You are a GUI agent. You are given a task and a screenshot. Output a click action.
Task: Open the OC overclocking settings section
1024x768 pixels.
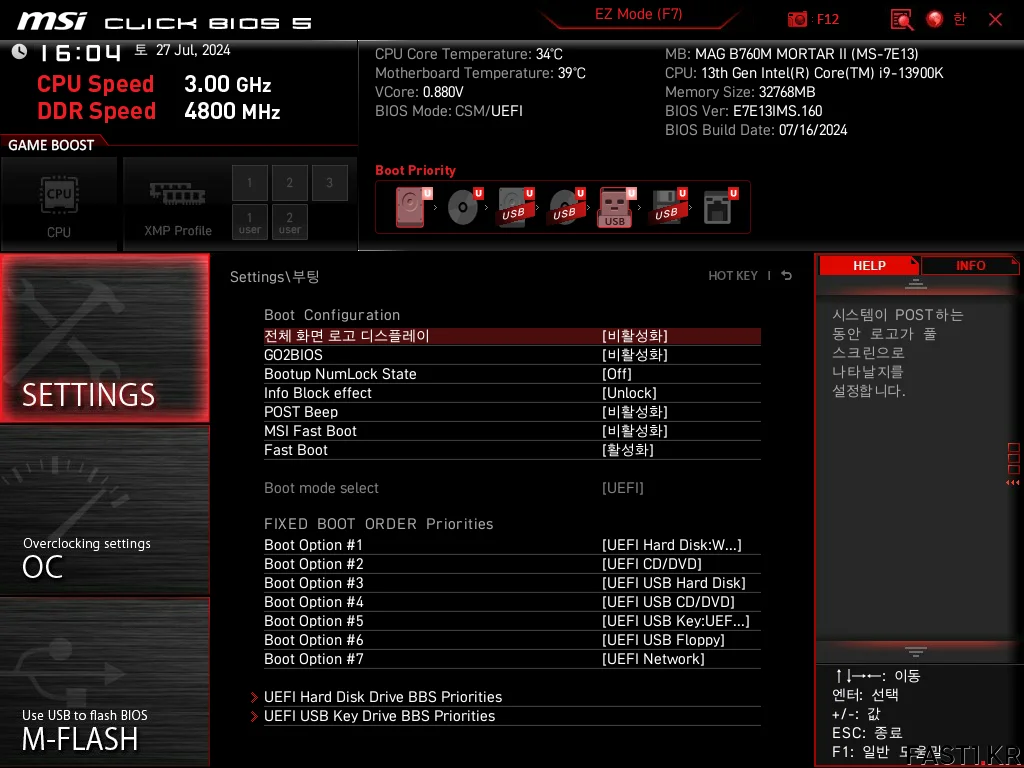[104, 510]
